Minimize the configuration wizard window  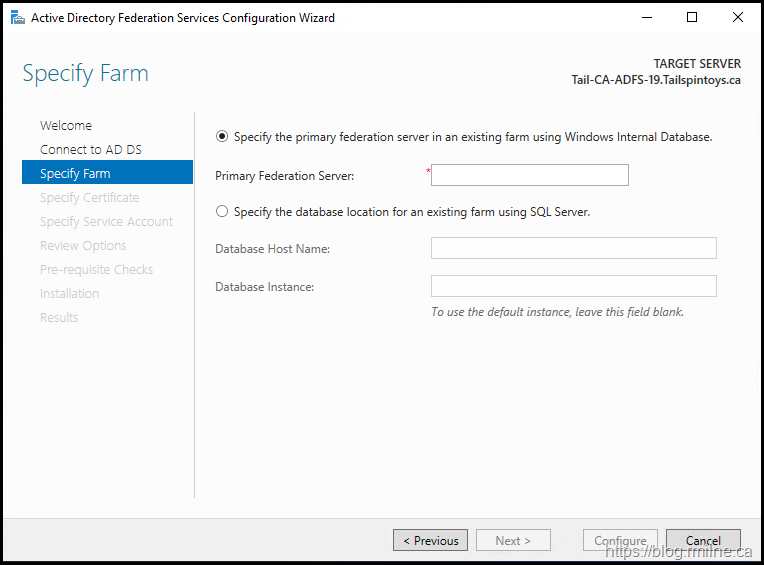point(647,18)
